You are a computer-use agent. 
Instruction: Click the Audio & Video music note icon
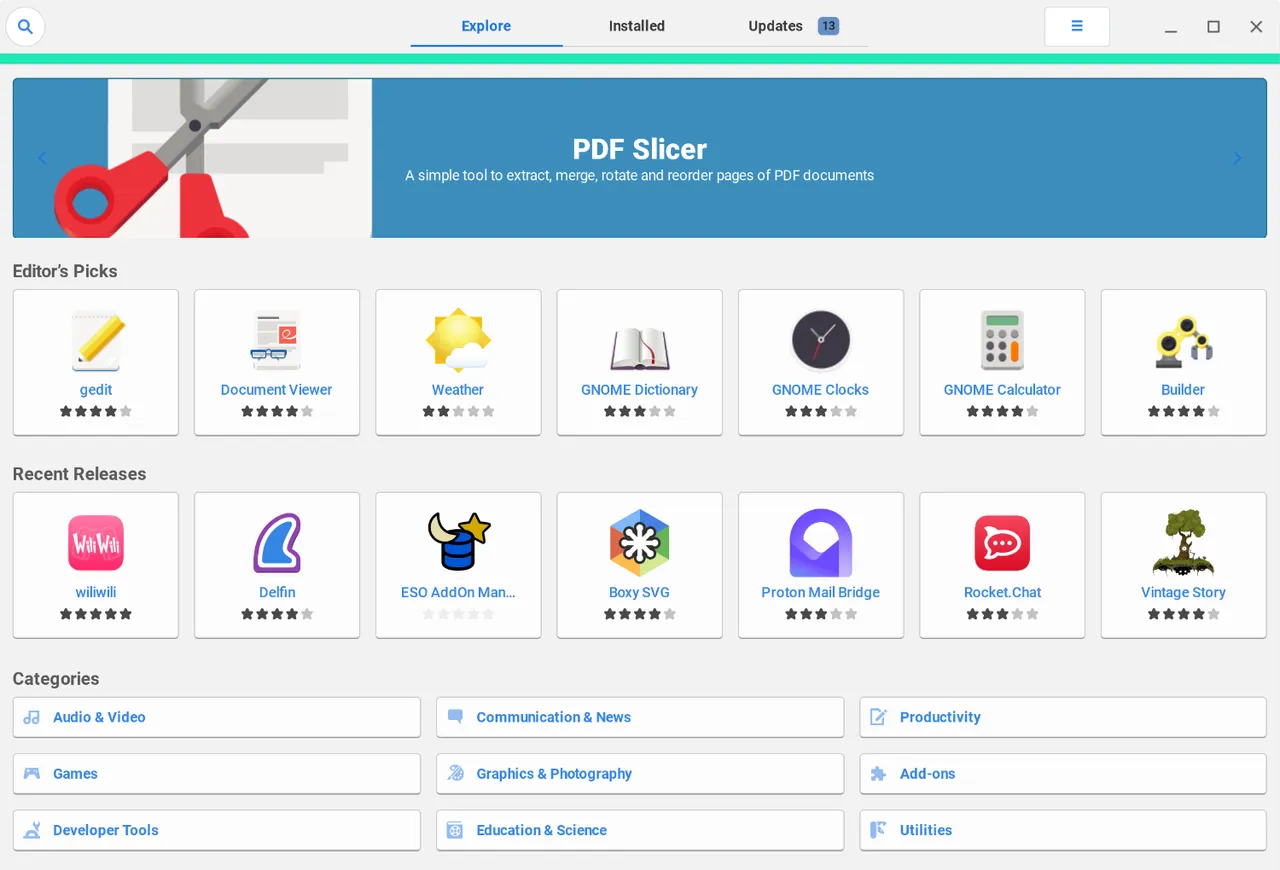(32, 717)
